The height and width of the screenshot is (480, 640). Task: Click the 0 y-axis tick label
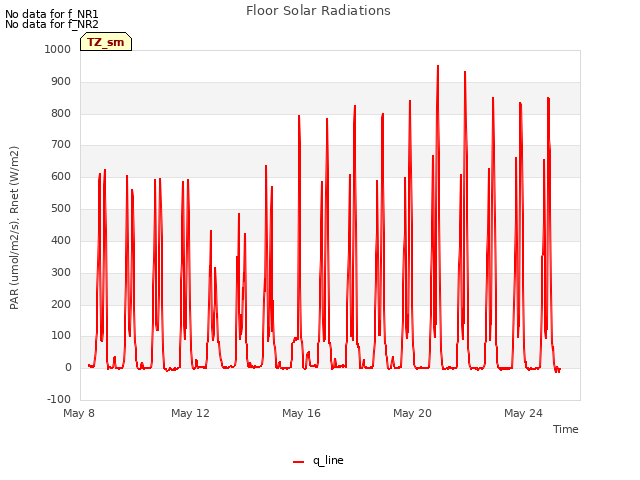(x=68, y=368)
